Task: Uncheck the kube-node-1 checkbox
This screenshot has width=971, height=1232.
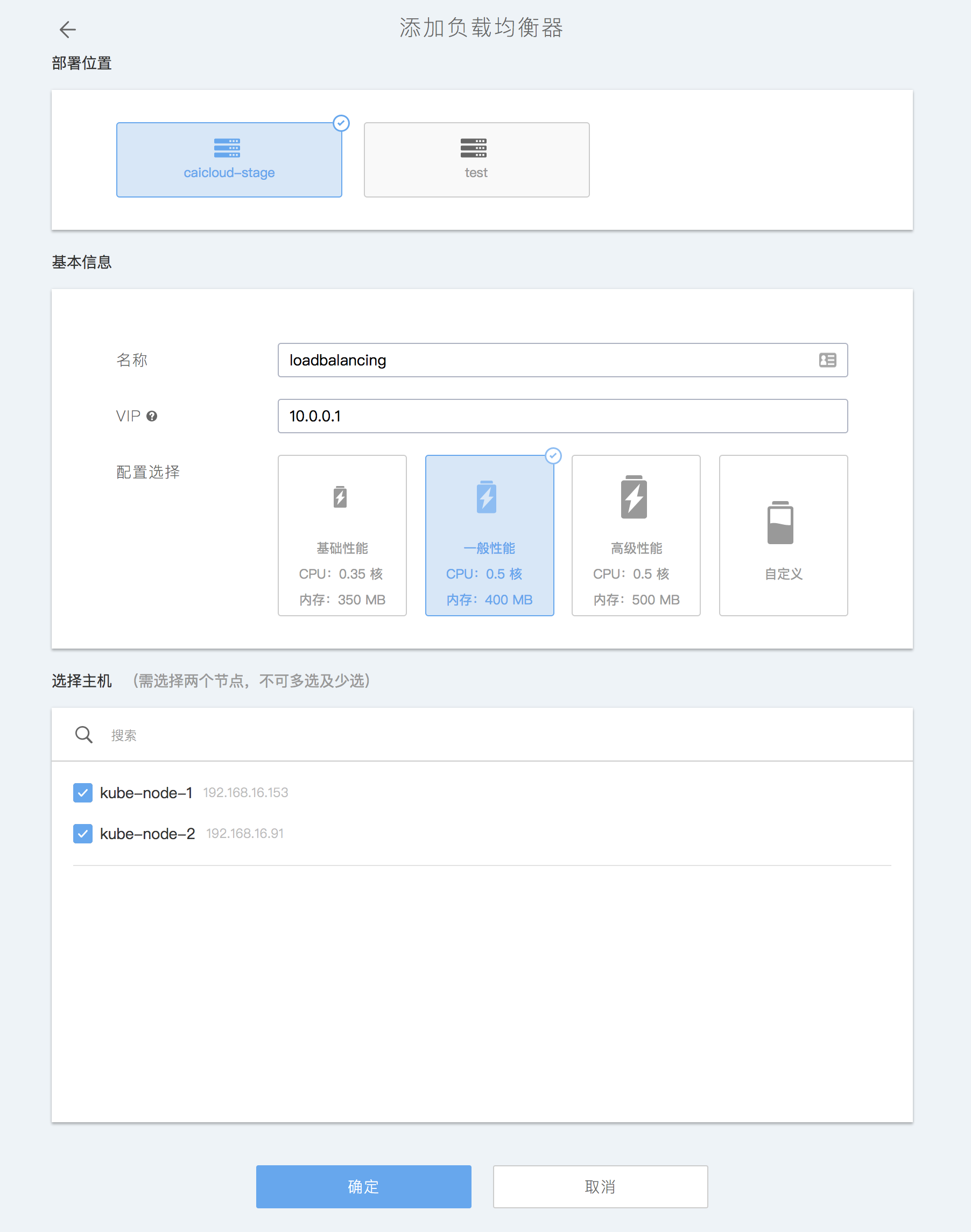Action: point(83,792)
